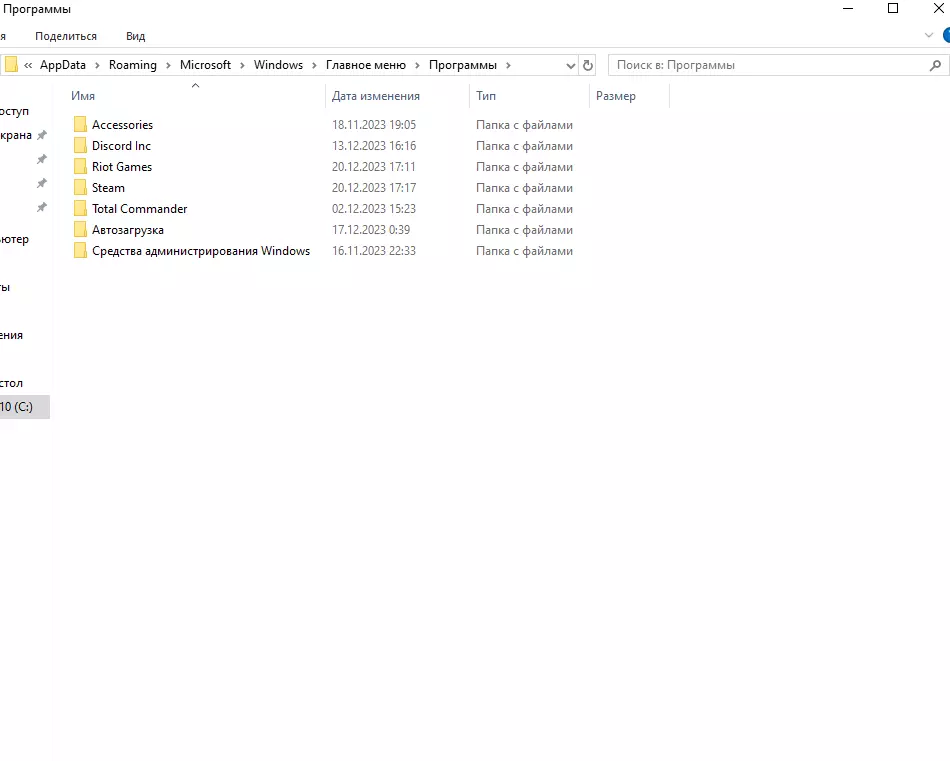Viewport: 950px width, 761px height.
Task: Open the Accessories folder icon
Action: 80,125
